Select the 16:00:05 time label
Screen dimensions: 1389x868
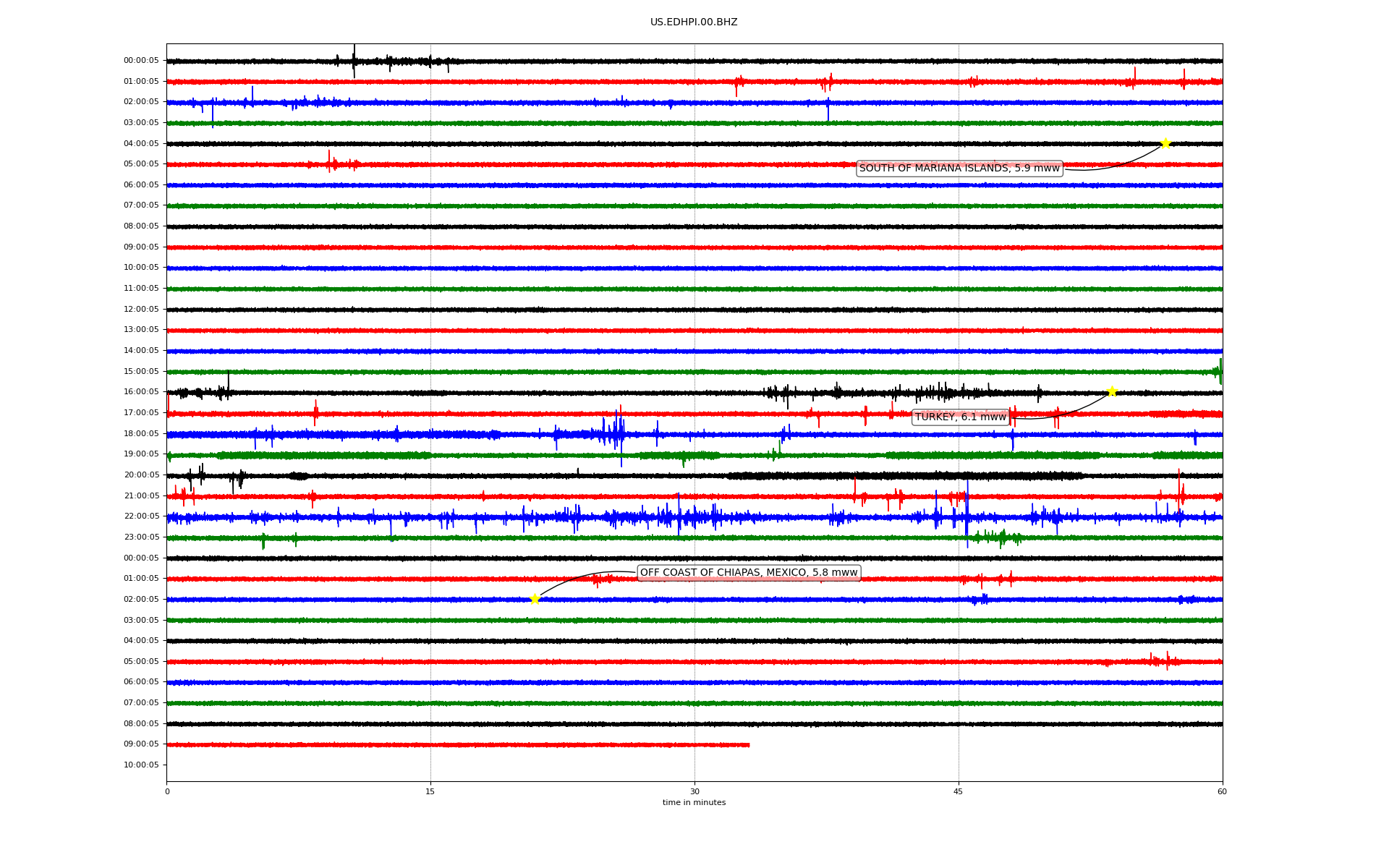point(141,392)
